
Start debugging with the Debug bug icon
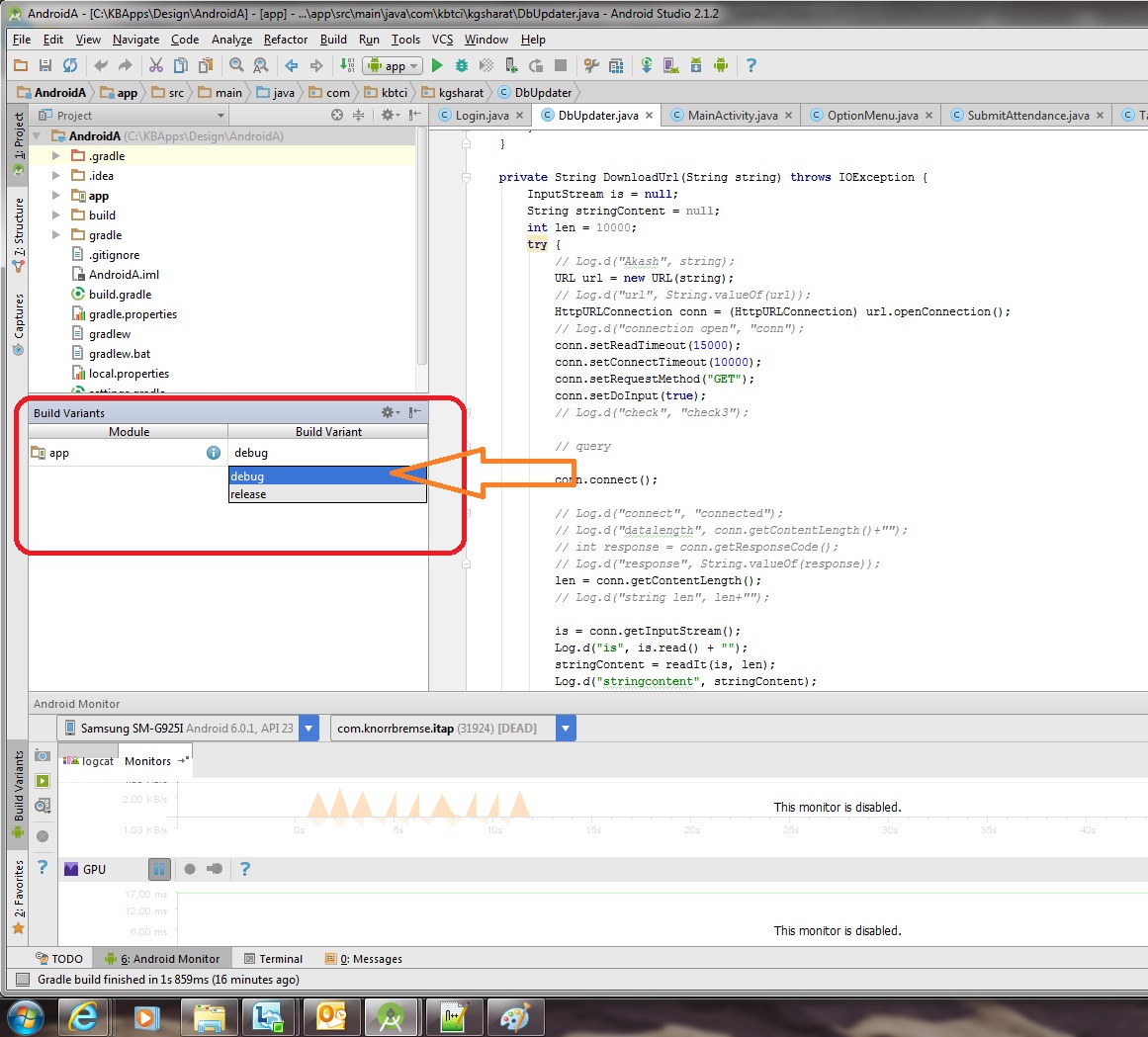coord(462,66)
